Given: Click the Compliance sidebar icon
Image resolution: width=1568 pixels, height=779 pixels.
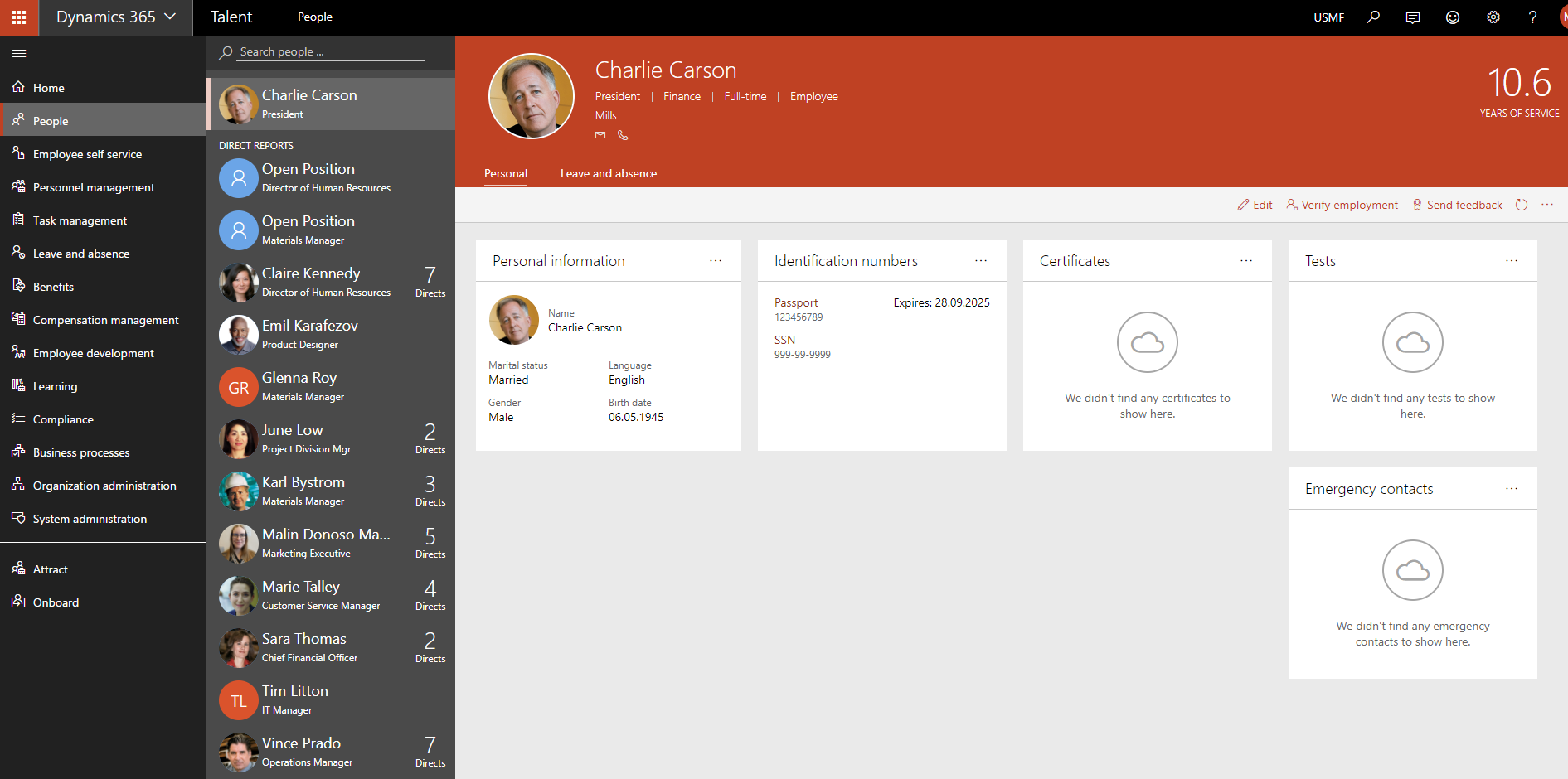Looking at the screenshot, I should pyautogui.click(x=18, y=419).
